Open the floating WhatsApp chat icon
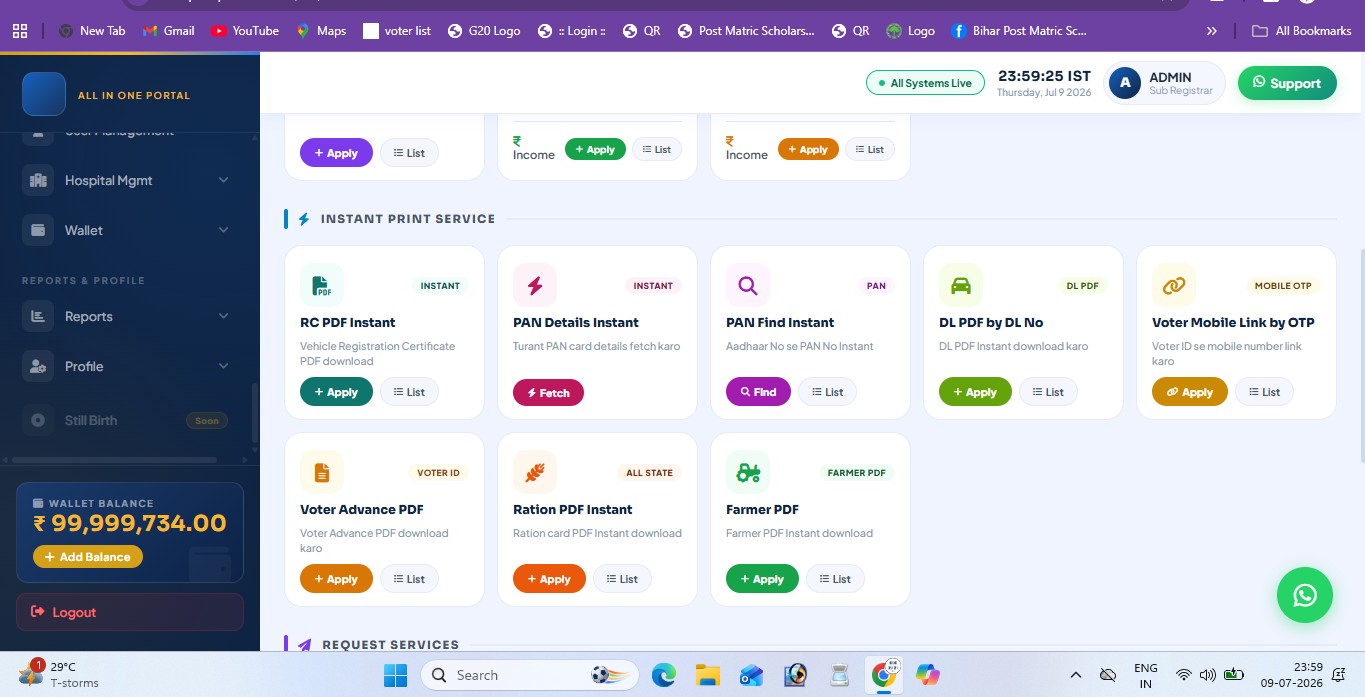The height and width of the screenshot is (697, 1365). (1305, 595)
